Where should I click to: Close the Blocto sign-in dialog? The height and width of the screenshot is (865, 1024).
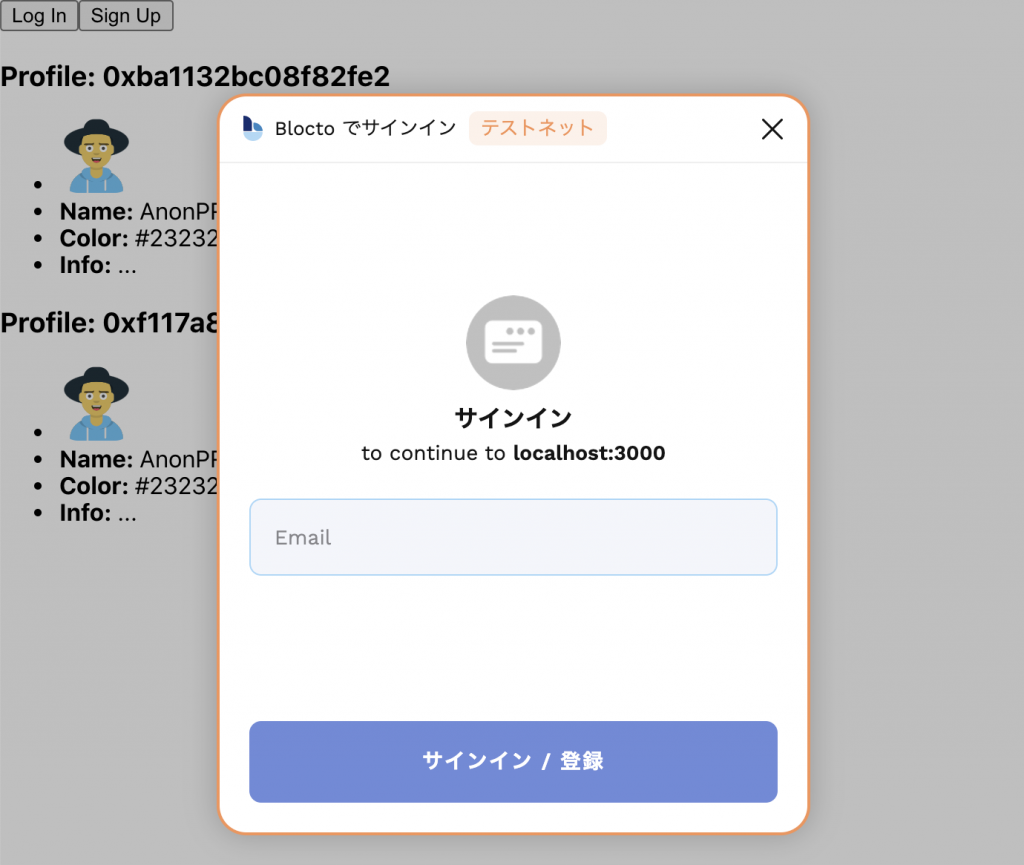pos(772,129)
